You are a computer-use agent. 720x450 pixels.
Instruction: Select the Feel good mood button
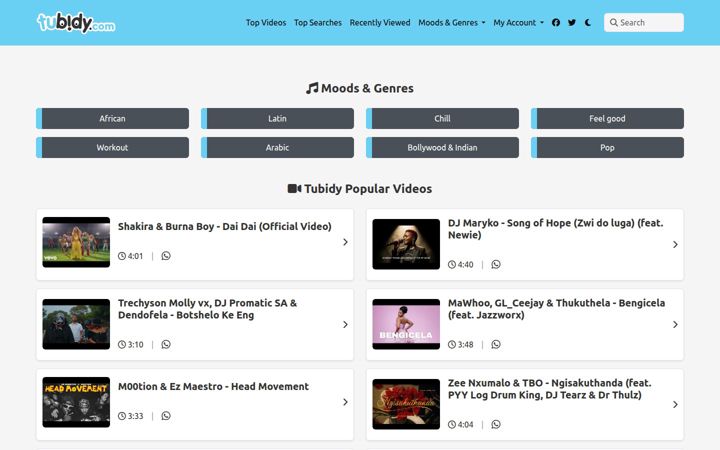point(607,118)
